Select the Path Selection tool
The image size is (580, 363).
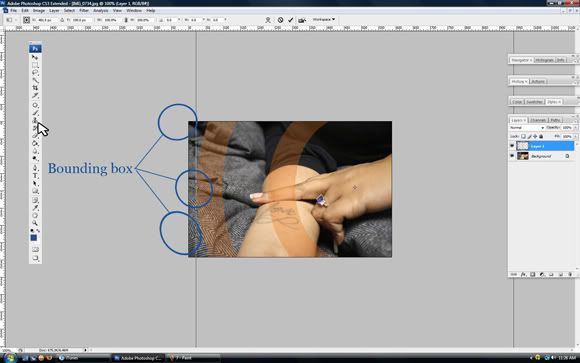pos(35,184)
